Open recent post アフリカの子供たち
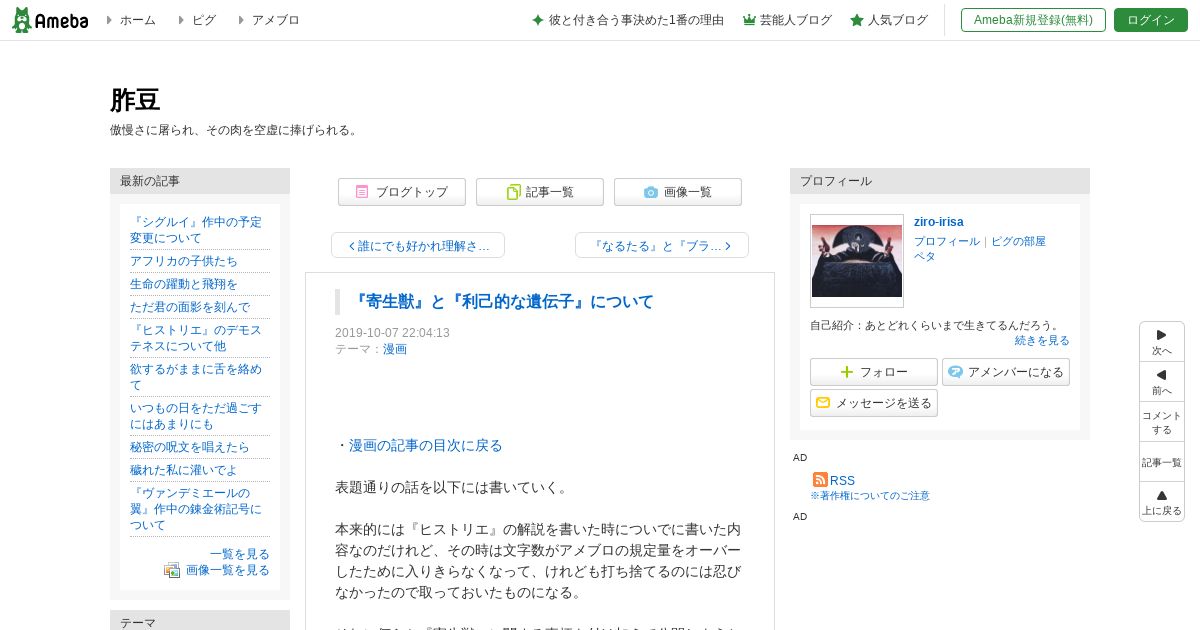Viewport: 1200px width, 630px height. [x=184, y=261]
